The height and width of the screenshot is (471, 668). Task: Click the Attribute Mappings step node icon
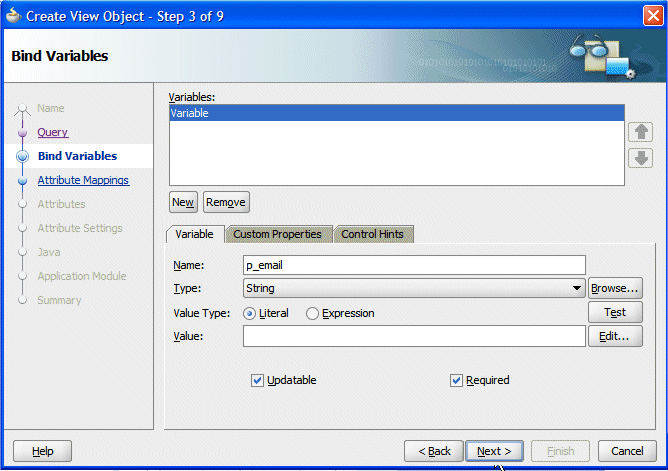click(x=23, y=181)
